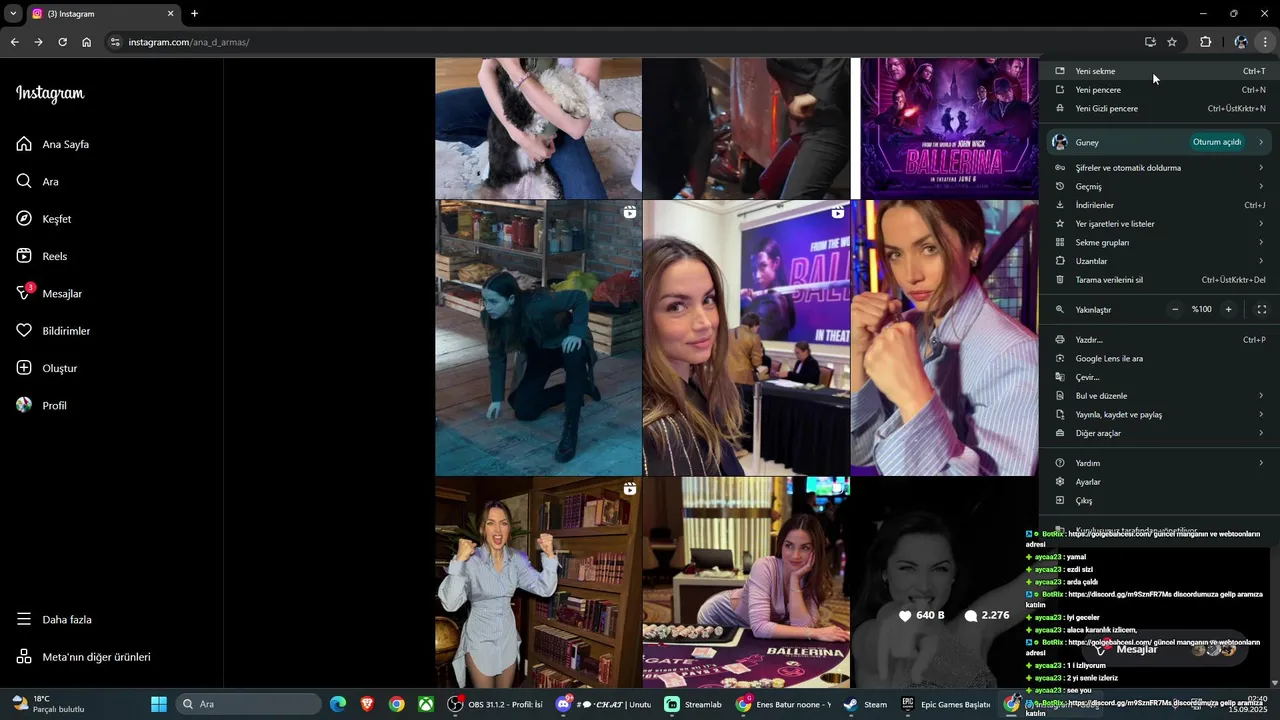The image size is (1280, 720).
Task: Open the raised fist striped shirt post
Action: [x=945, y=338]
